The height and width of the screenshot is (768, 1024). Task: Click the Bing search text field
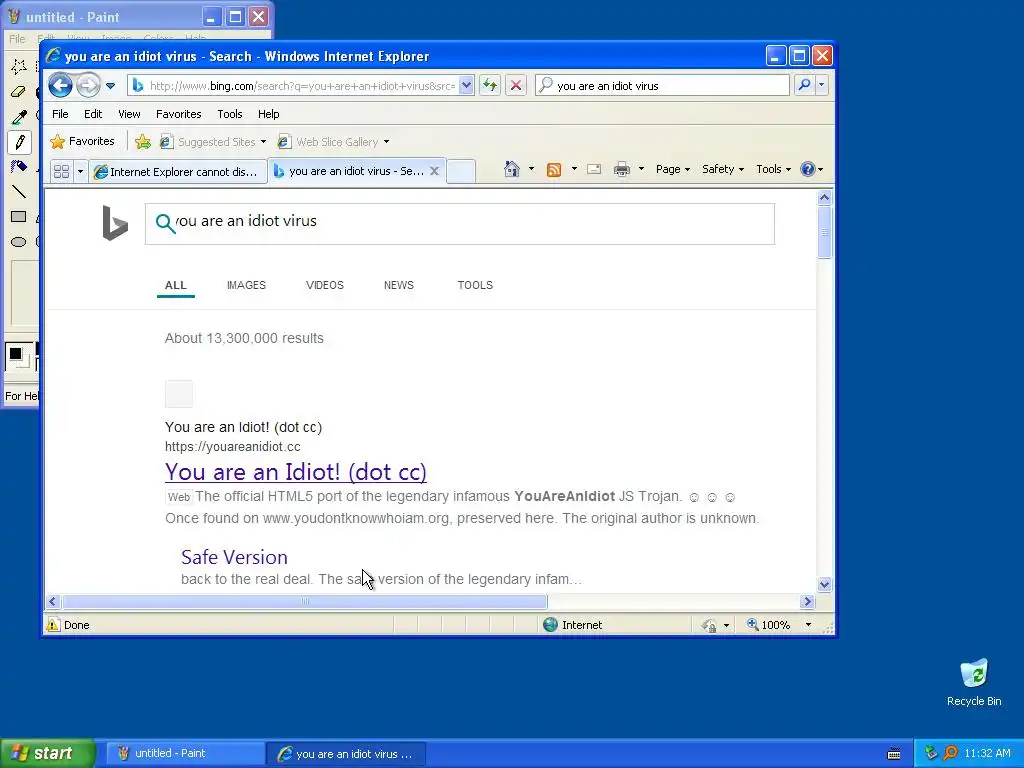click(x=460, y=223)
